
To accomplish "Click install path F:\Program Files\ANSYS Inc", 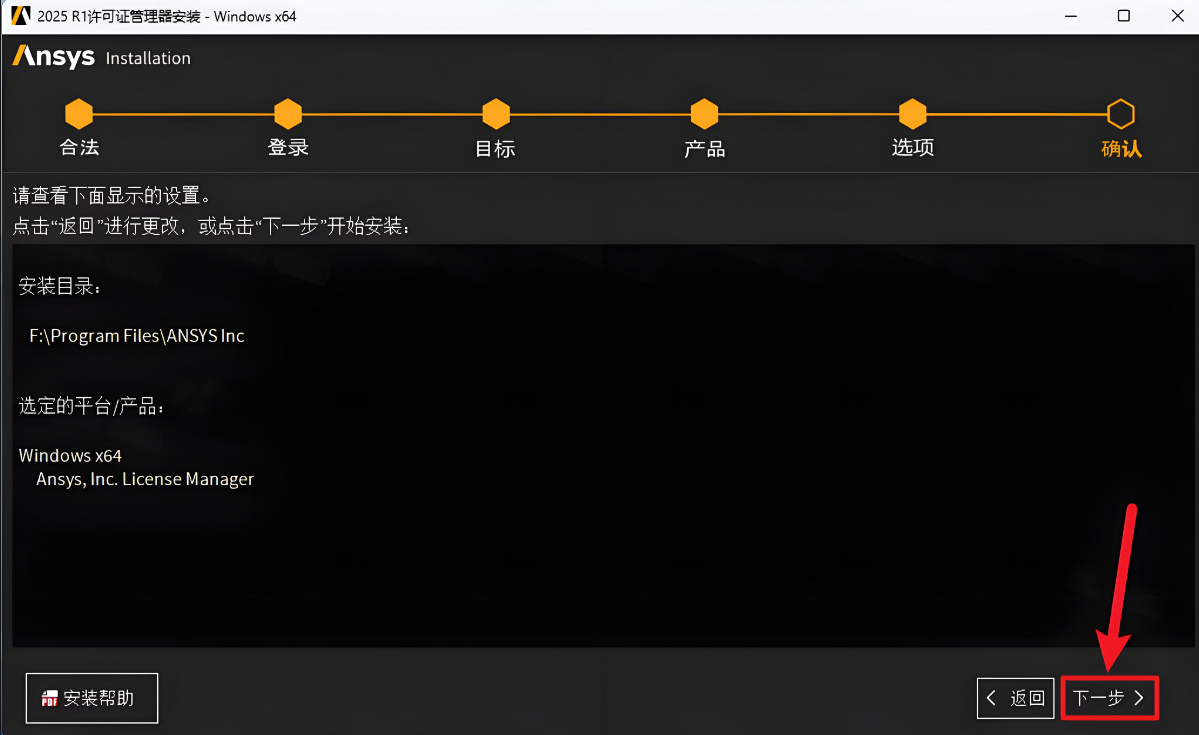I will (137, 336).
